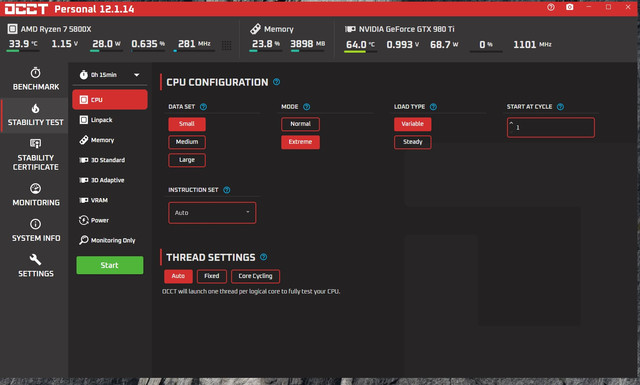Open the Instruction Set Auto dropdown
This screenshot has height=385, width=640.
point(212,213)
